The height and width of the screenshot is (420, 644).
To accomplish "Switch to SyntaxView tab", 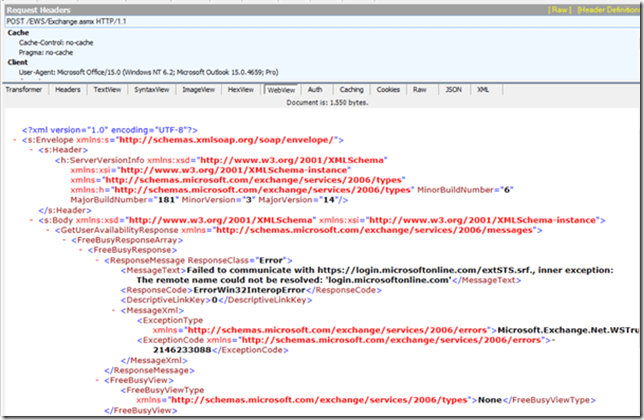I will 152,89.
